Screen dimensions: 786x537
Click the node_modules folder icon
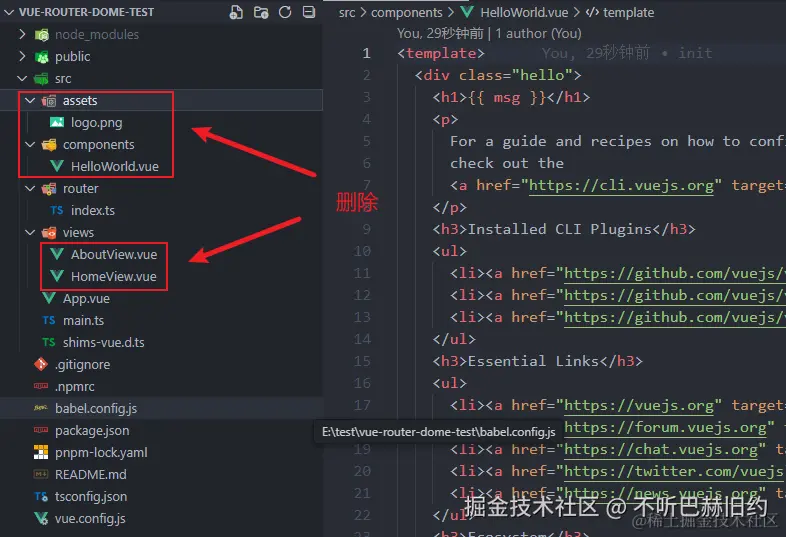pyautogui.click(x=42, y=35)
